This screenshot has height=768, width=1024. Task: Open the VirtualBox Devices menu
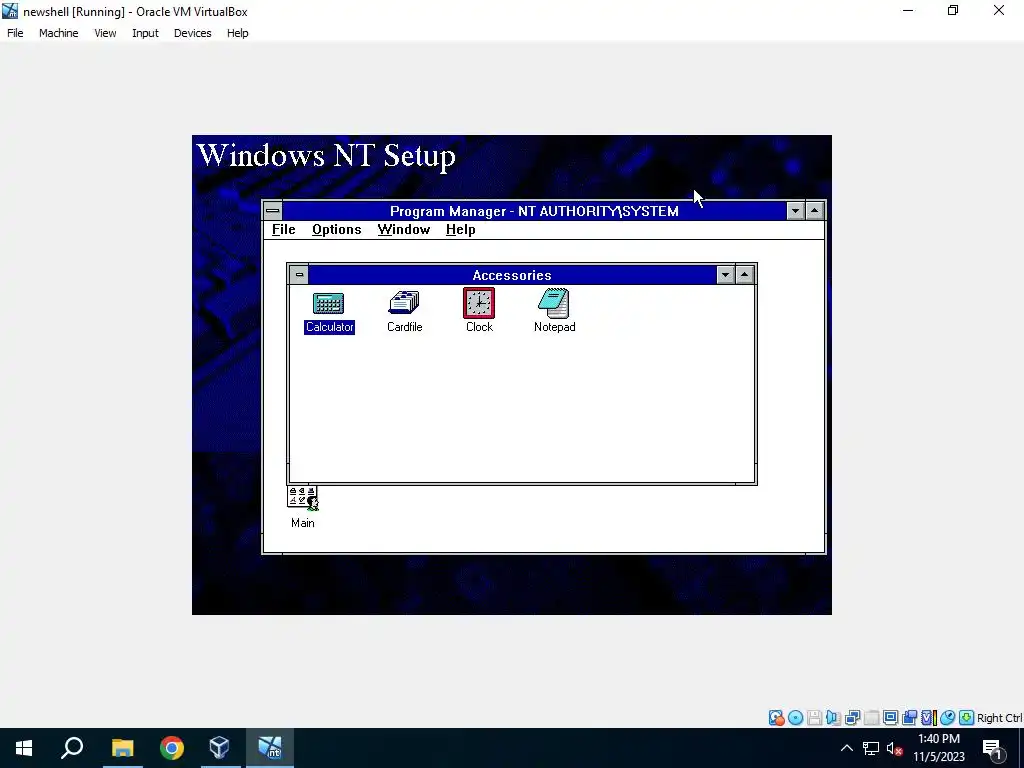pos(193,33)
